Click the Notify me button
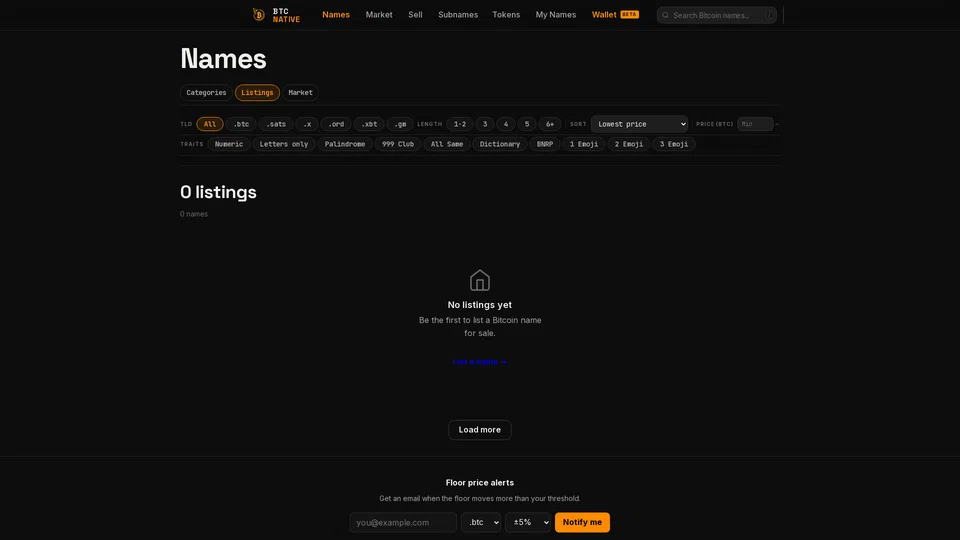 [x=582, y=522]
